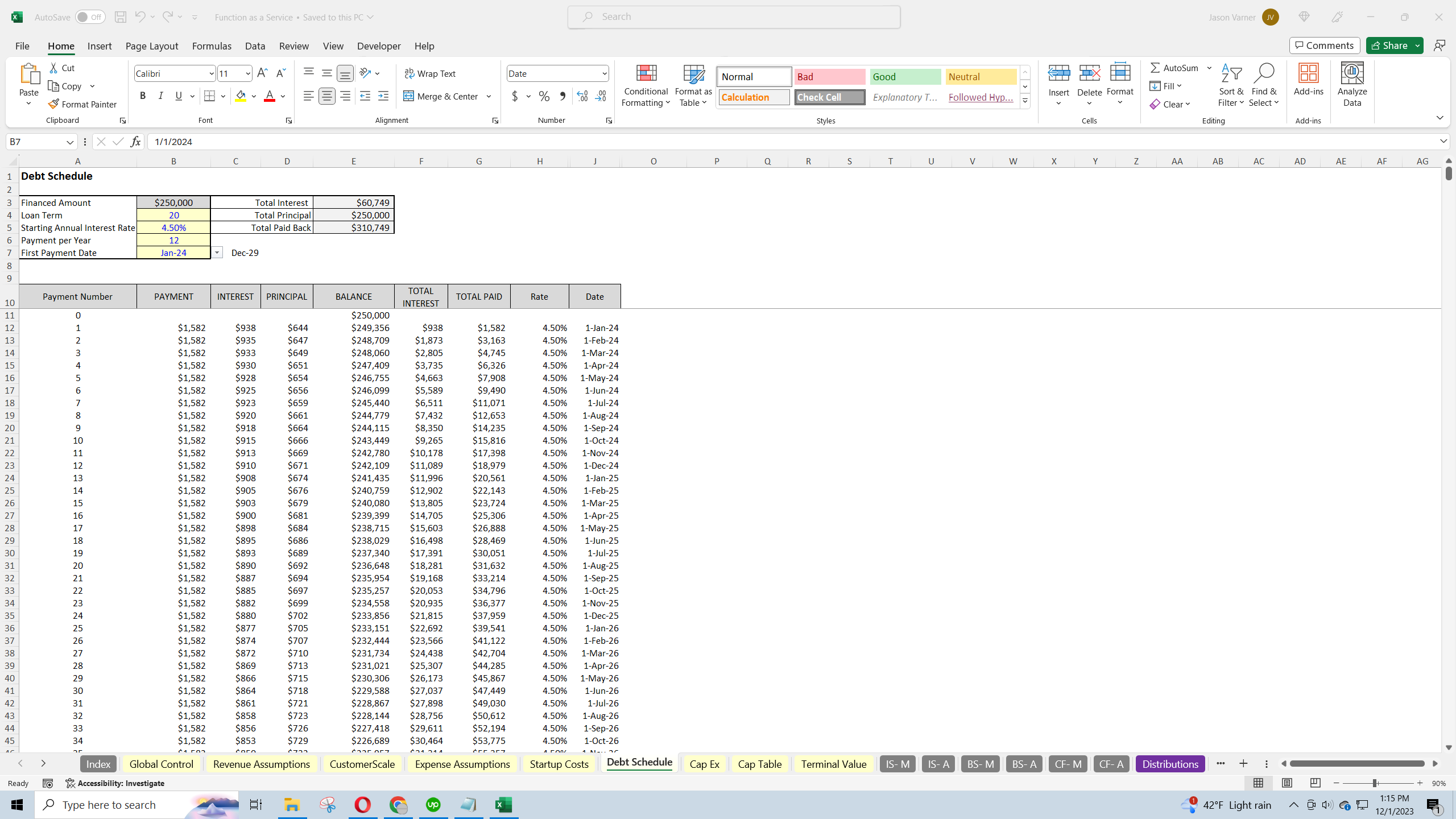Expand the number format dropdown showing Date
1456x819 pixels.
click(604, 73)
